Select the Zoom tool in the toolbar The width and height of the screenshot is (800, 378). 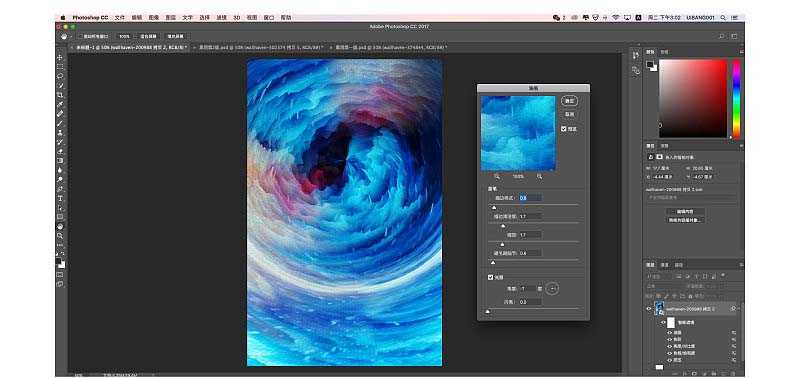tap(60, 236)
